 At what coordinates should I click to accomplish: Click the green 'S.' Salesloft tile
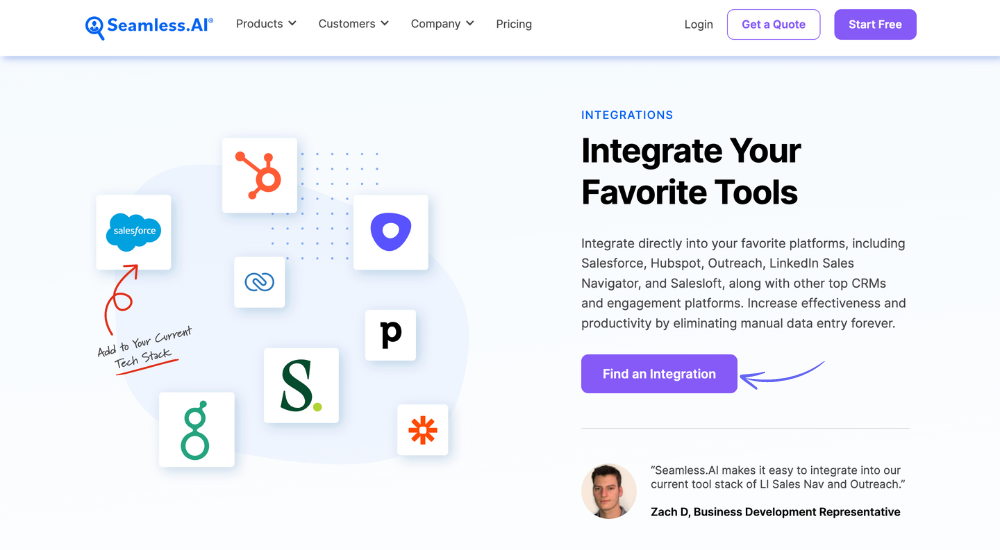point(301,385)
